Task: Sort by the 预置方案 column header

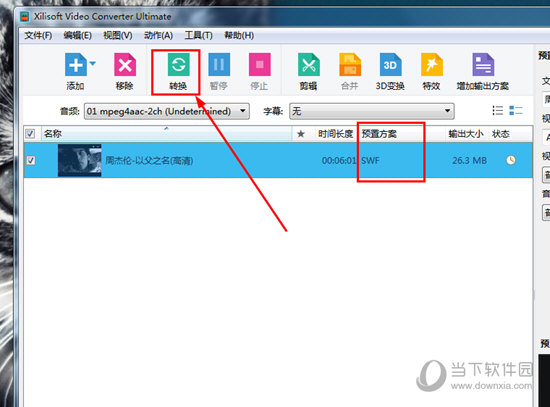Action: point(379,134)
